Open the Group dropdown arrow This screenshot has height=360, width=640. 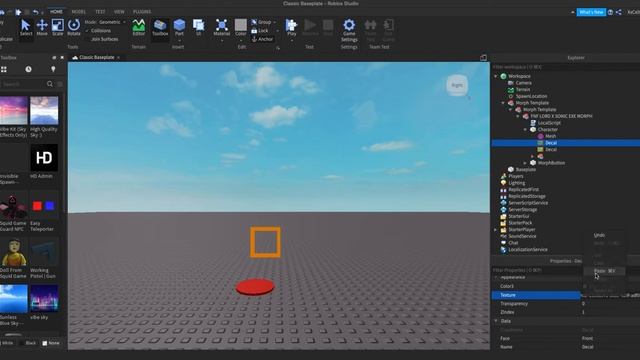(275, 22)
